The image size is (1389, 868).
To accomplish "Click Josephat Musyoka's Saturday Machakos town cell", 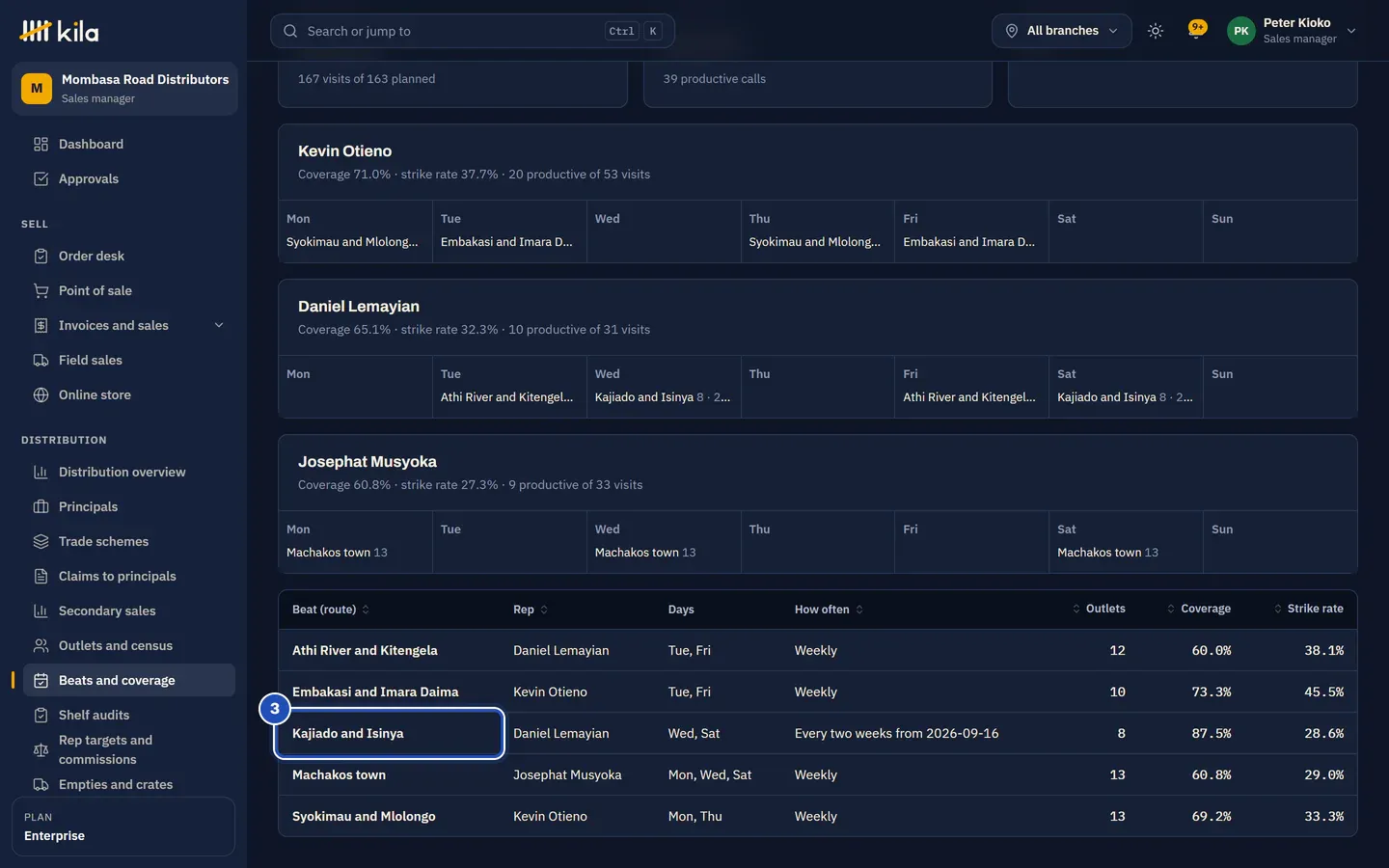I will click(1126, 542).
